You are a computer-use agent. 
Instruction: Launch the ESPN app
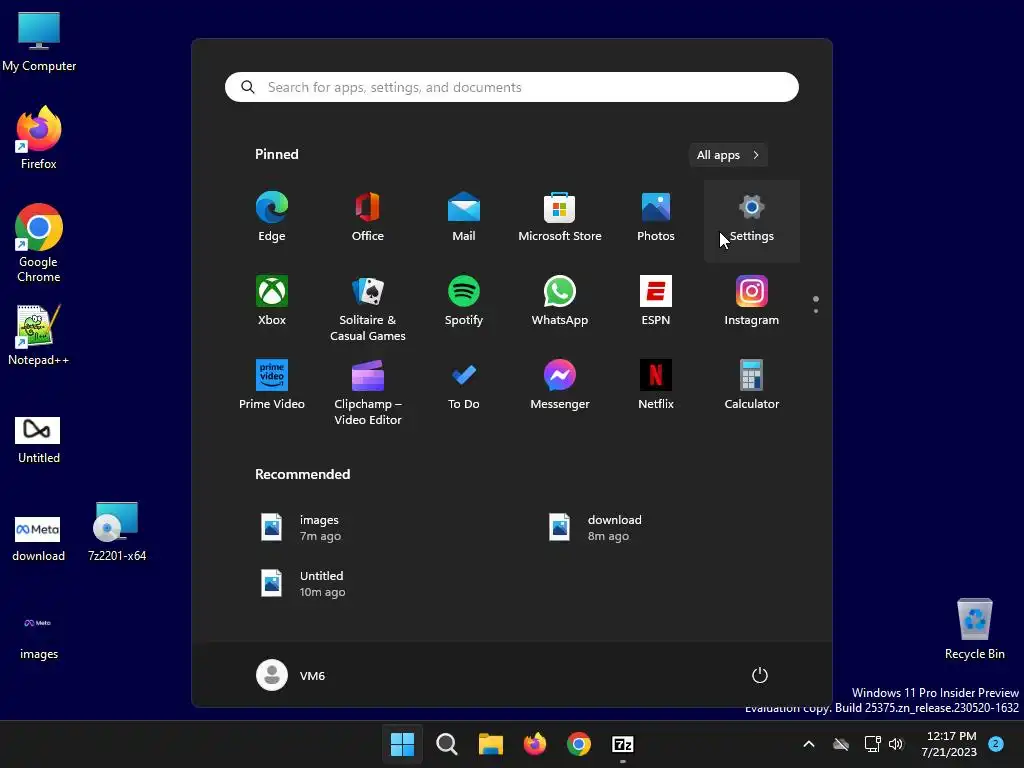(x=656, y=301)
